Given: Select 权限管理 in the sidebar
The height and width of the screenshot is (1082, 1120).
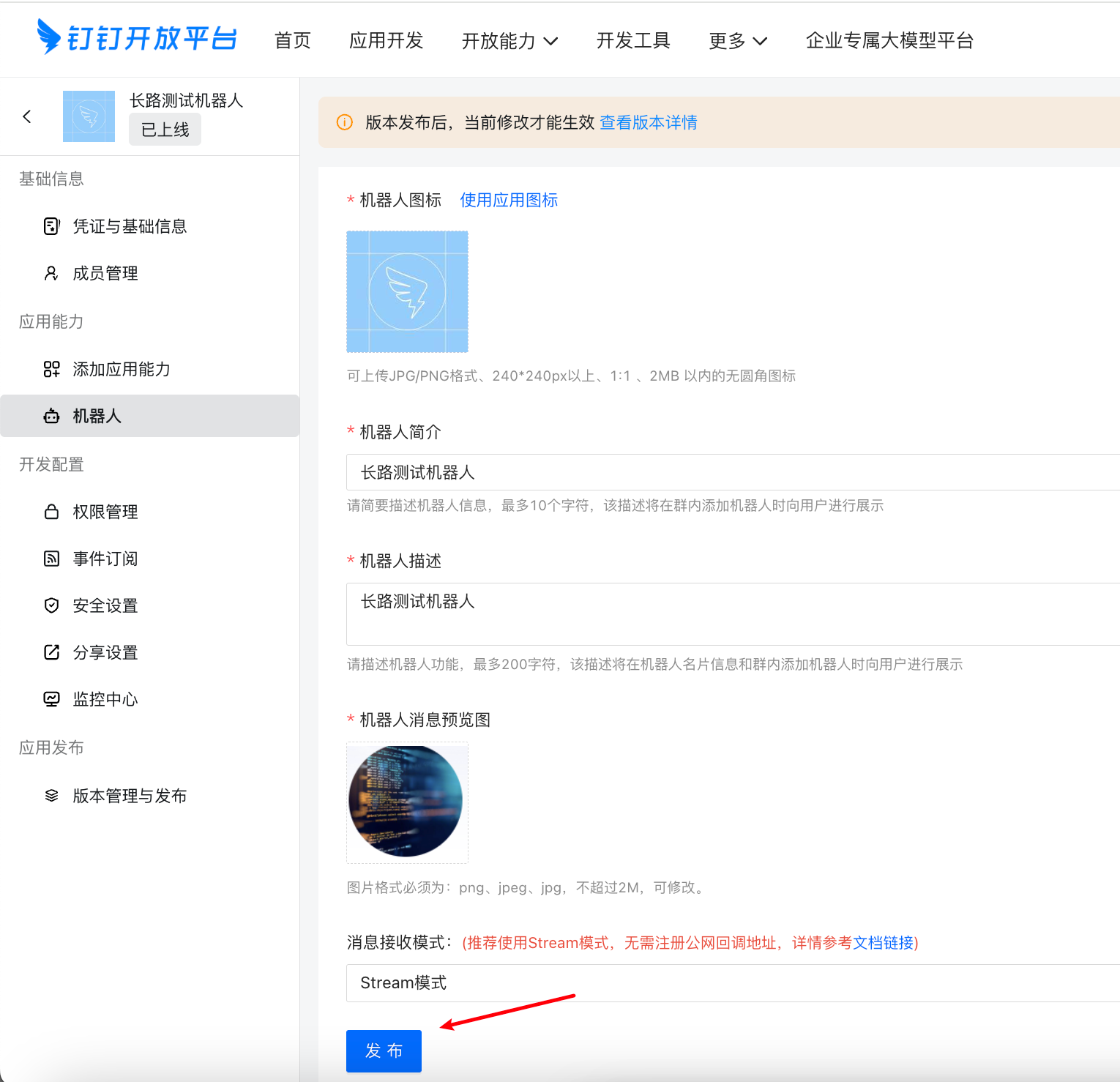Looking at the screenshot, I should pyautogui.click(x=150, y=512).
